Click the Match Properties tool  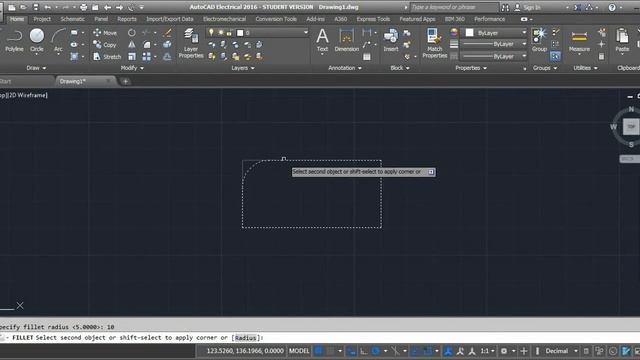434,43
